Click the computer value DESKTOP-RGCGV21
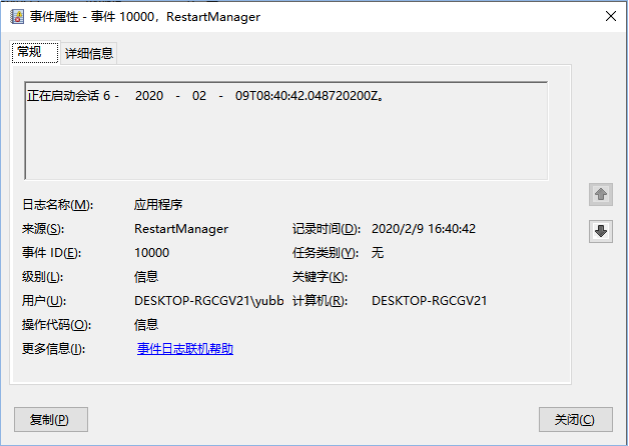The height and width of the screenshot is (446, 629). coord(429,301)
